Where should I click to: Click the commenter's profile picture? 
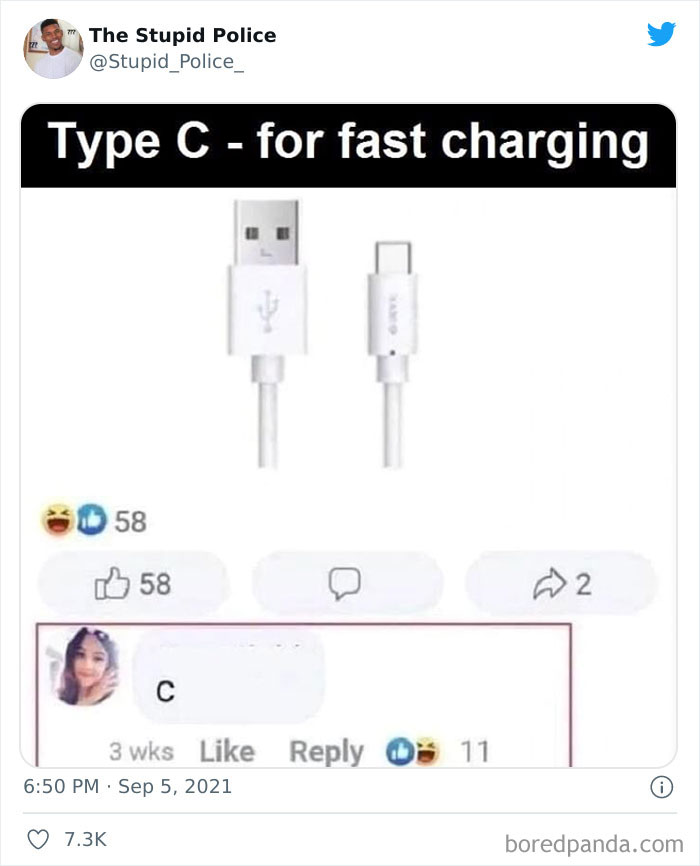click(x=85, y=666)
